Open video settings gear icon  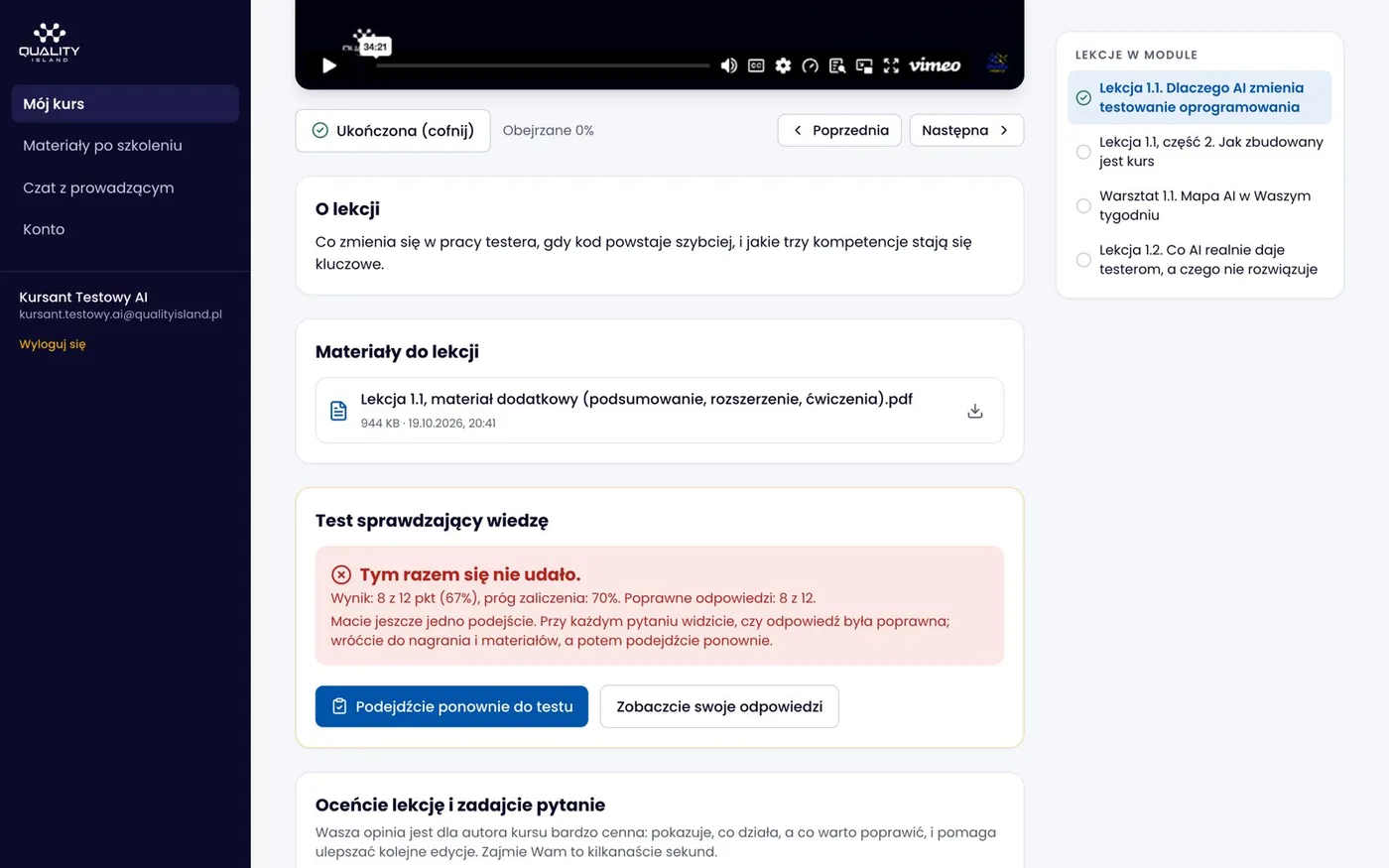tap(783, 65)
